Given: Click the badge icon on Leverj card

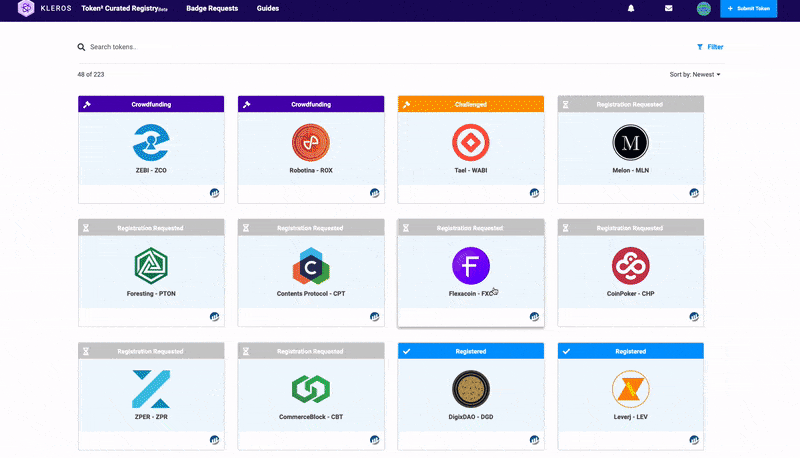Looking at the screenshot, I should [694, 440].
